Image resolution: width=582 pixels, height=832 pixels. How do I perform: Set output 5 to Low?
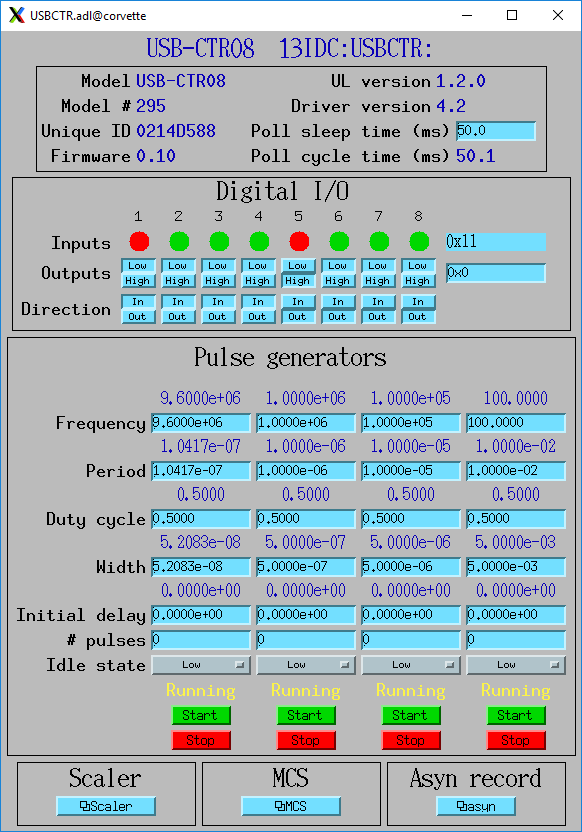(298, 266)
